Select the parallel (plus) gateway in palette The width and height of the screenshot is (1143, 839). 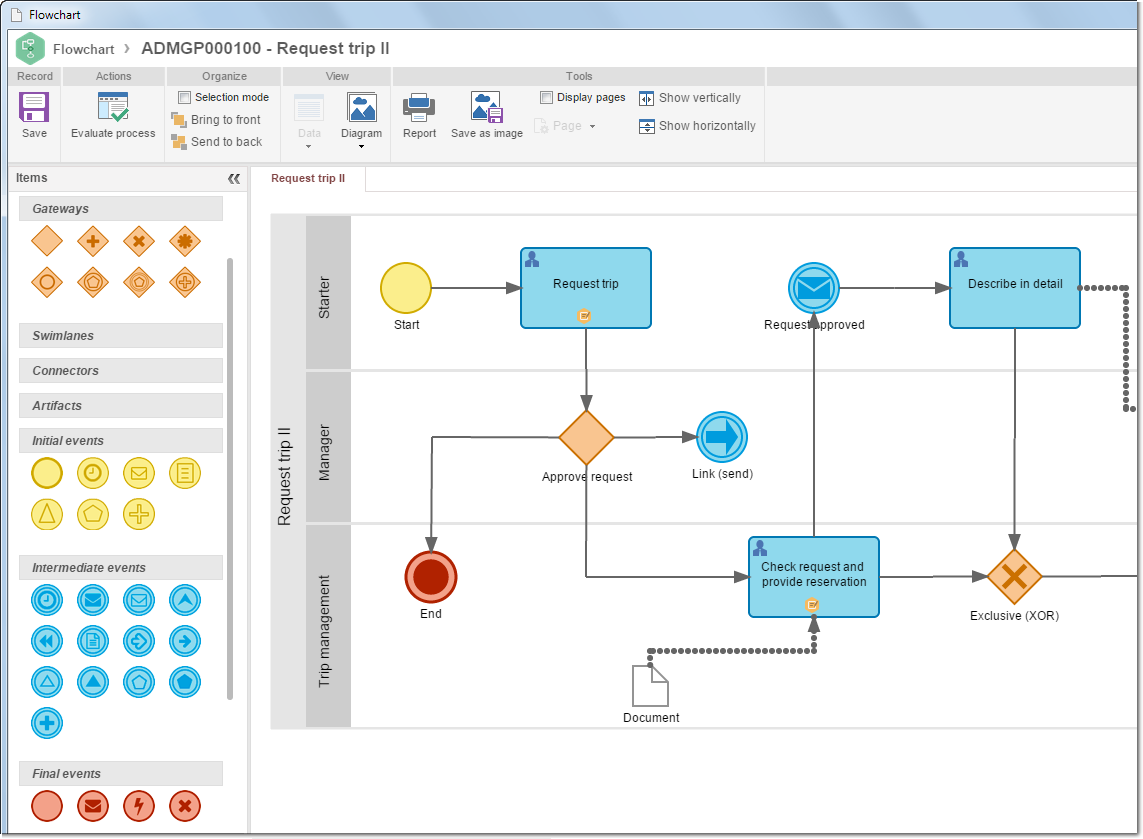coord(93,241)
